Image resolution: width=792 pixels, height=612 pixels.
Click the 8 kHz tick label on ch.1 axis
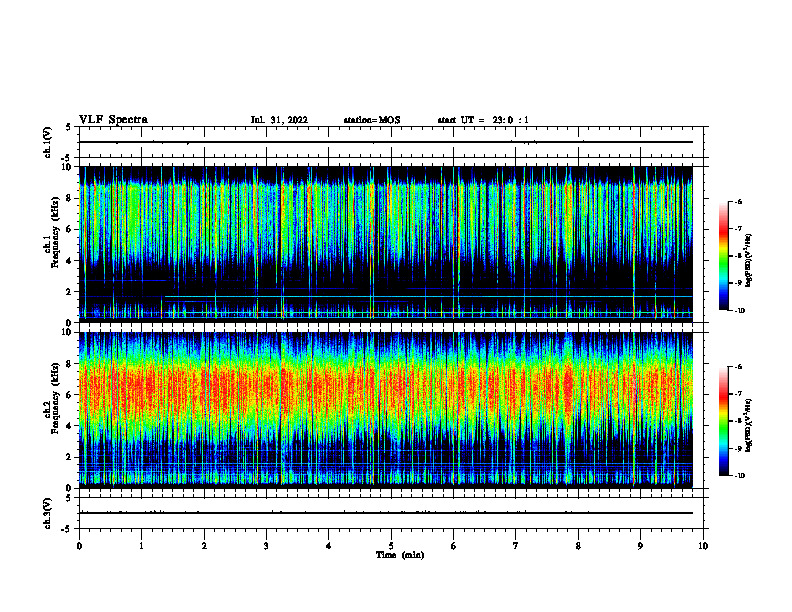(x=70, y=198)
